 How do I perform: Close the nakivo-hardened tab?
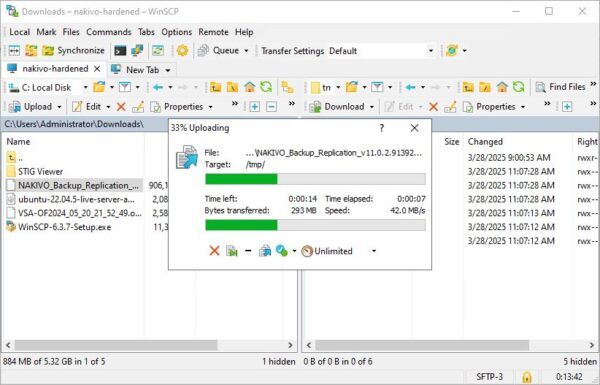97,69
